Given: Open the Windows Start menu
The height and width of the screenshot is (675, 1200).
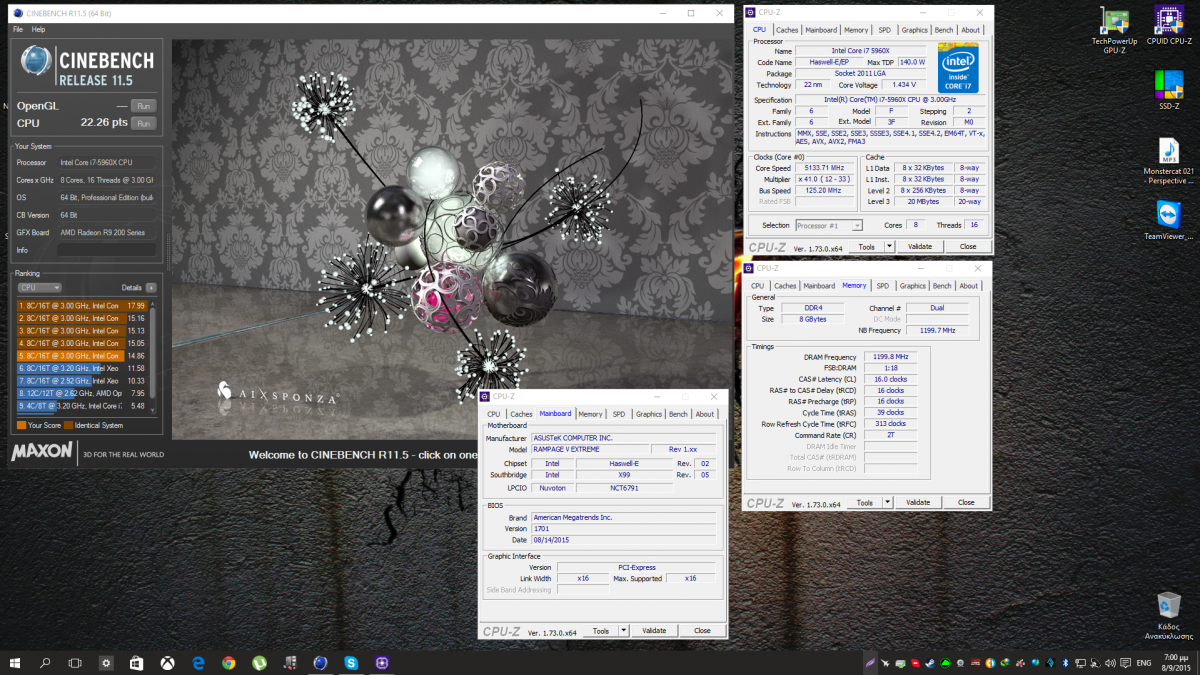Looking at the screenshot, I should click(15, 663).
